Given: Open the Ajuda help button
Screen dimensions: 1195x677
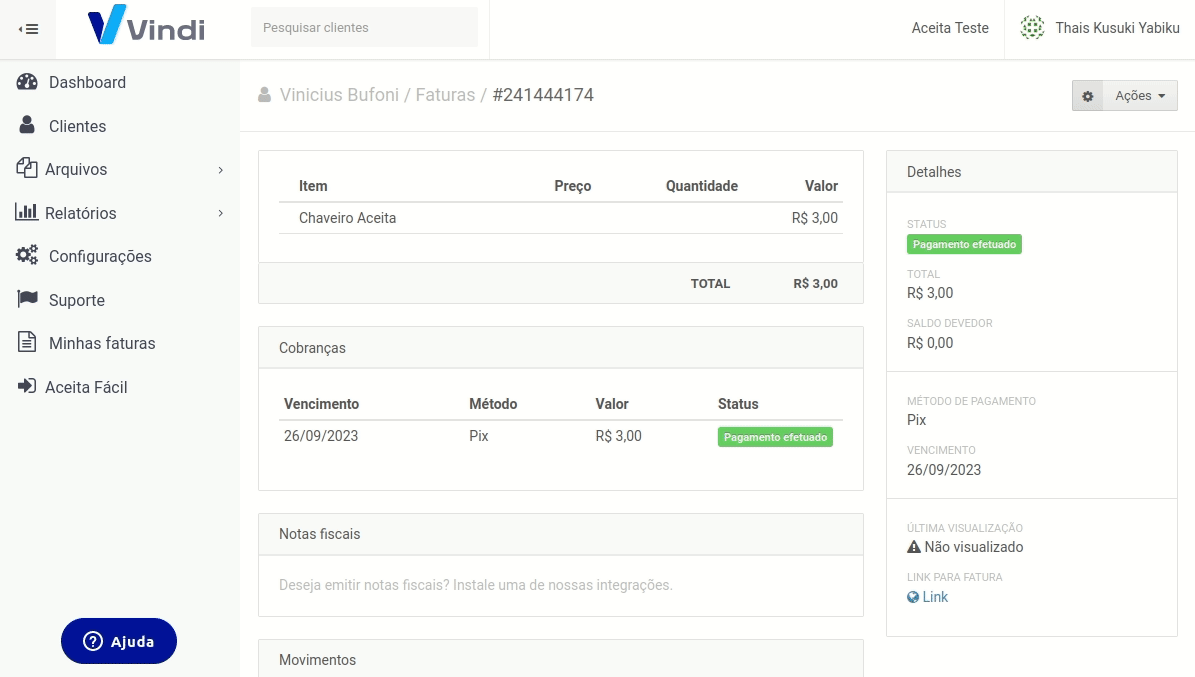Looking at the screenshot, I should click(x=119, y=641).
